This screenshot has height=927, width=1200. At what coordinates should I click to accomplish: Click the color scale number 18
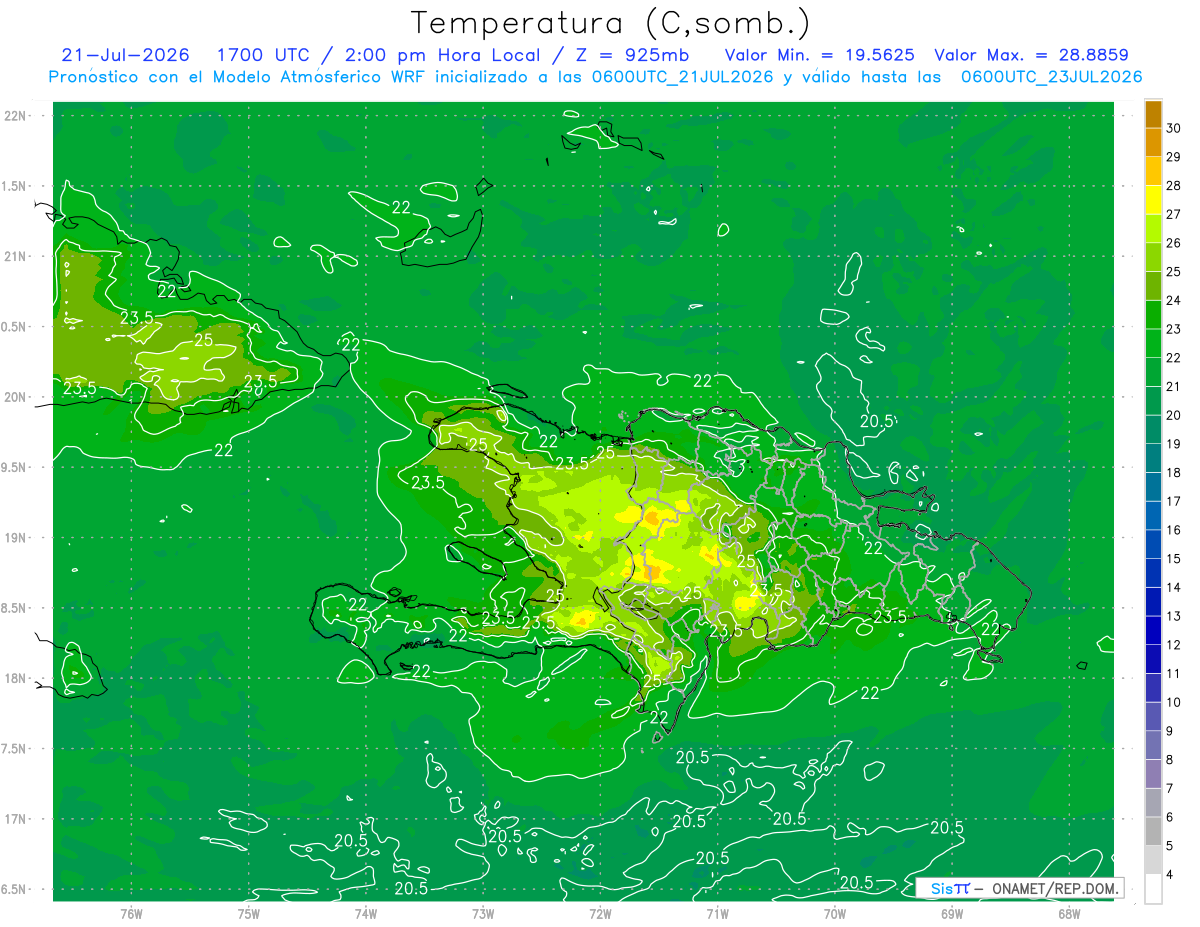click(1174, 473)
